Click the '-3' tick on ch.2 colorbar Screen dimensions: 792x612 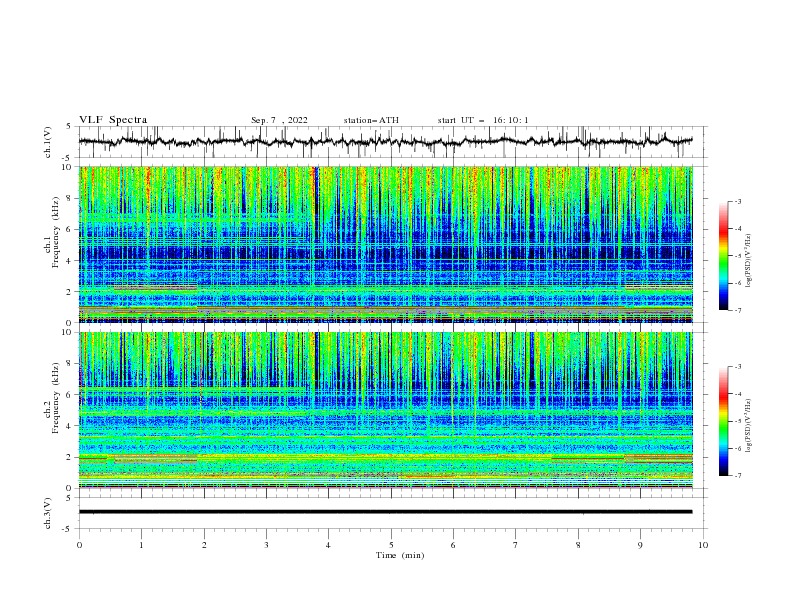[x=738, y=367]
